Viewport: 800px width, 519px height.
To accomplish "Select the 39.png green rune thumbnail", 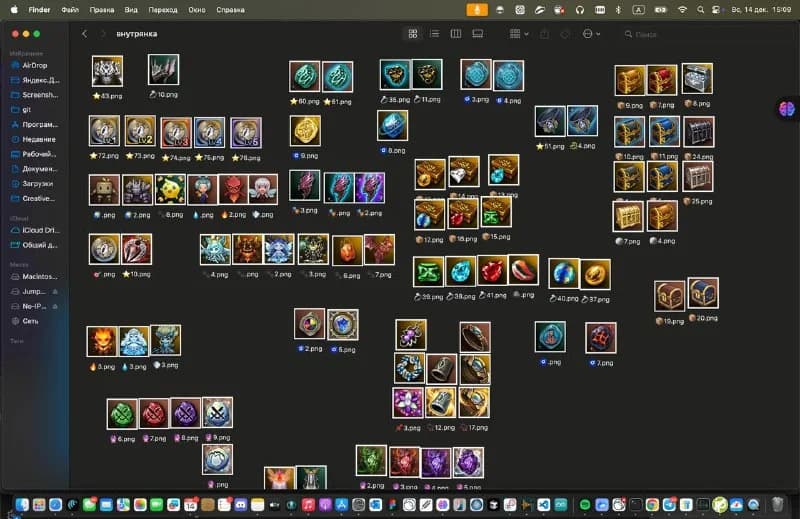I will 428,271.
